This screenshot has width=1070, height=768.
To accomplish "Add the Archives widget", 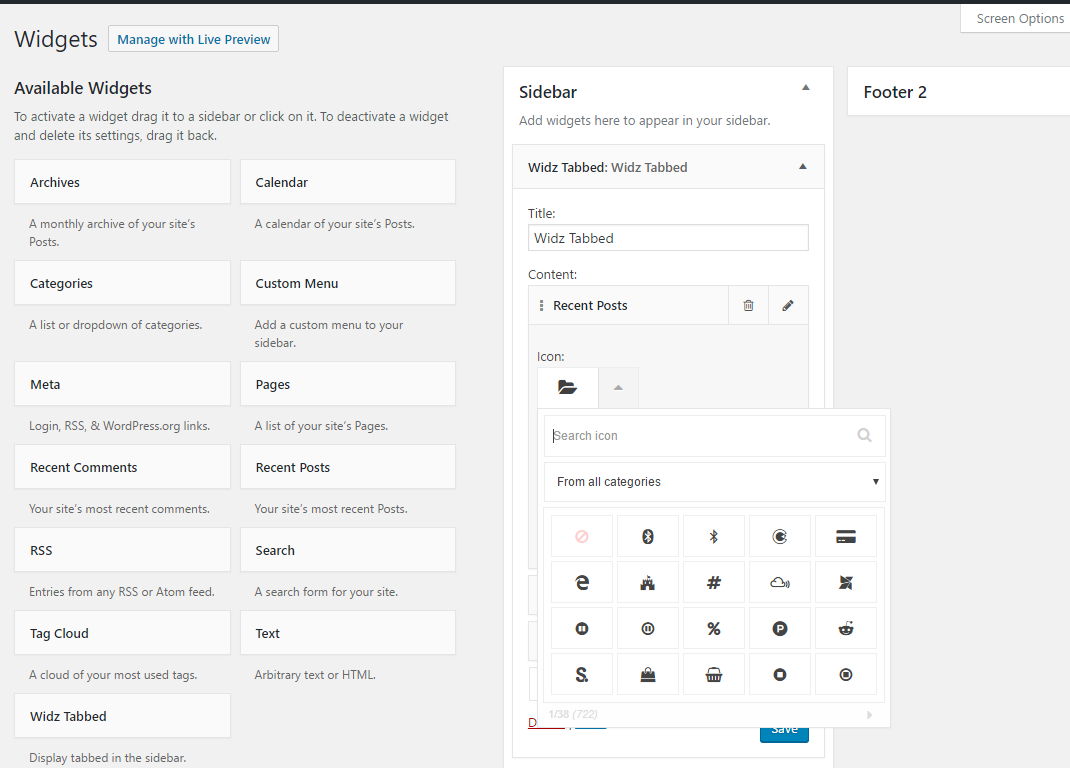I will click(x=122, y=182).
